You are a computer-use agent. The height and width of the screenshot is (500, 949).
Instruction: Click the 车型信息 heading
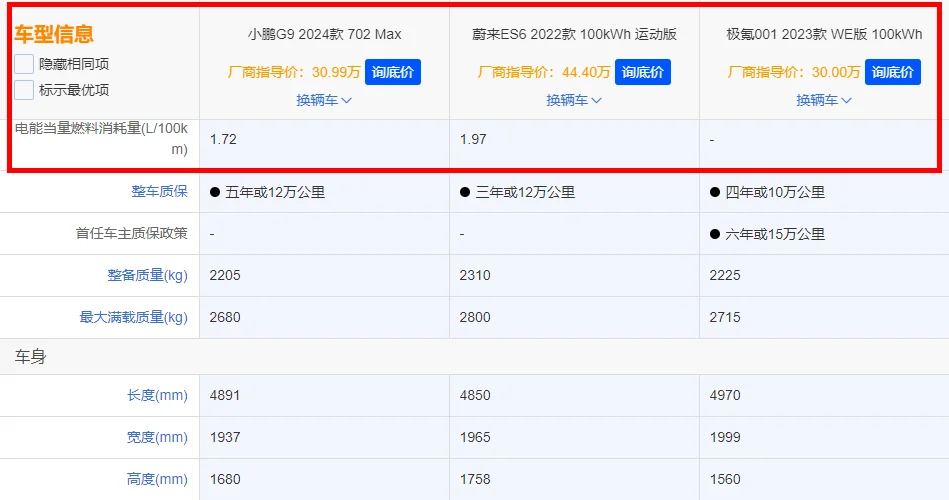54,34
